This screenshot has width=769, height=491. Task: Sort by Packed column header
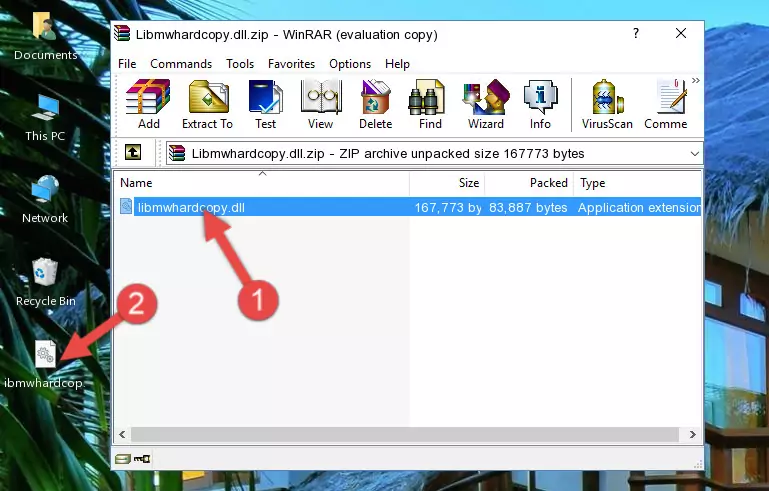(529, 183)
